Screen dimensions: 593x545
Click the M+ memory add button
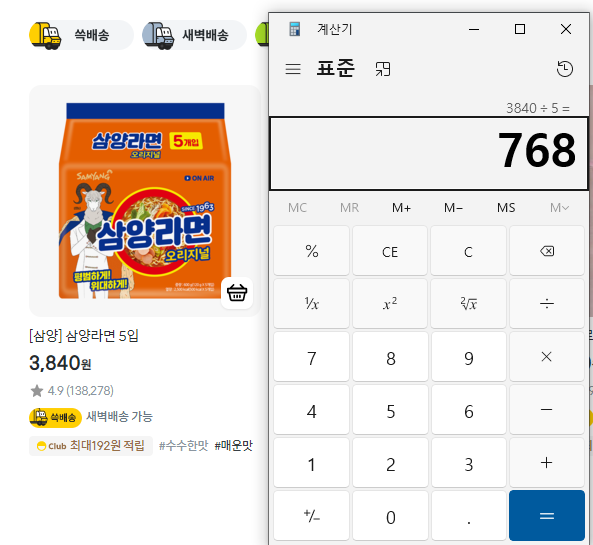pos(401,208)
